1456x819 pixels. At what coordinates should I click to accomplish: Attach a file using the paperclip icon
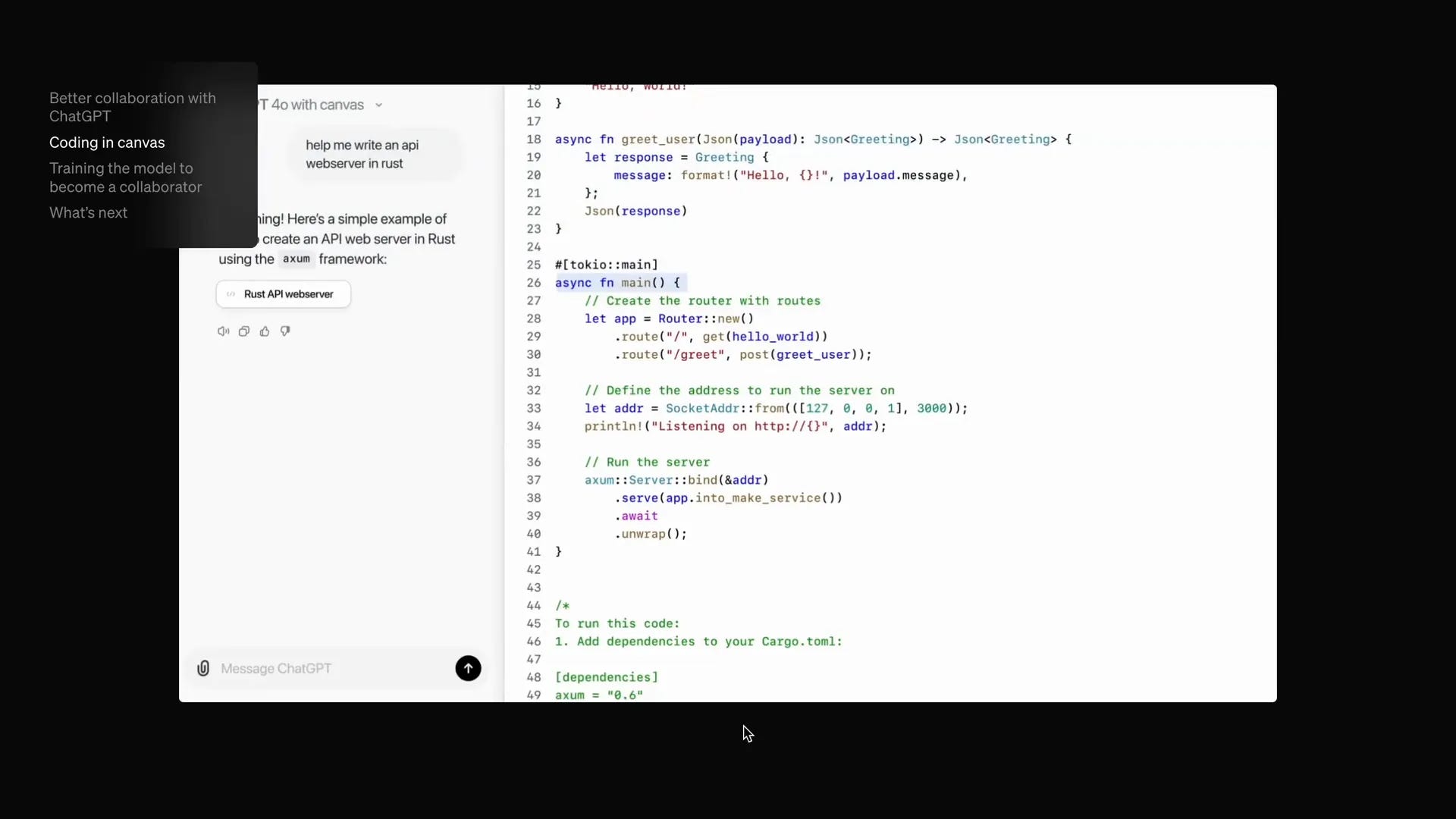203,668
